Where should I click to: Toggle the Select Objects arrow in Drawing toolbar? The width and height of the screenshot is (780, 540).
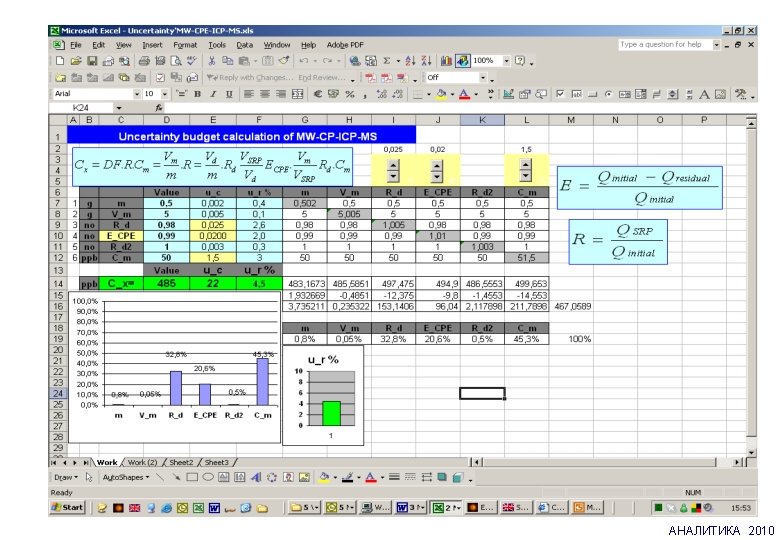pyautogui.click(x=89, y=477)
